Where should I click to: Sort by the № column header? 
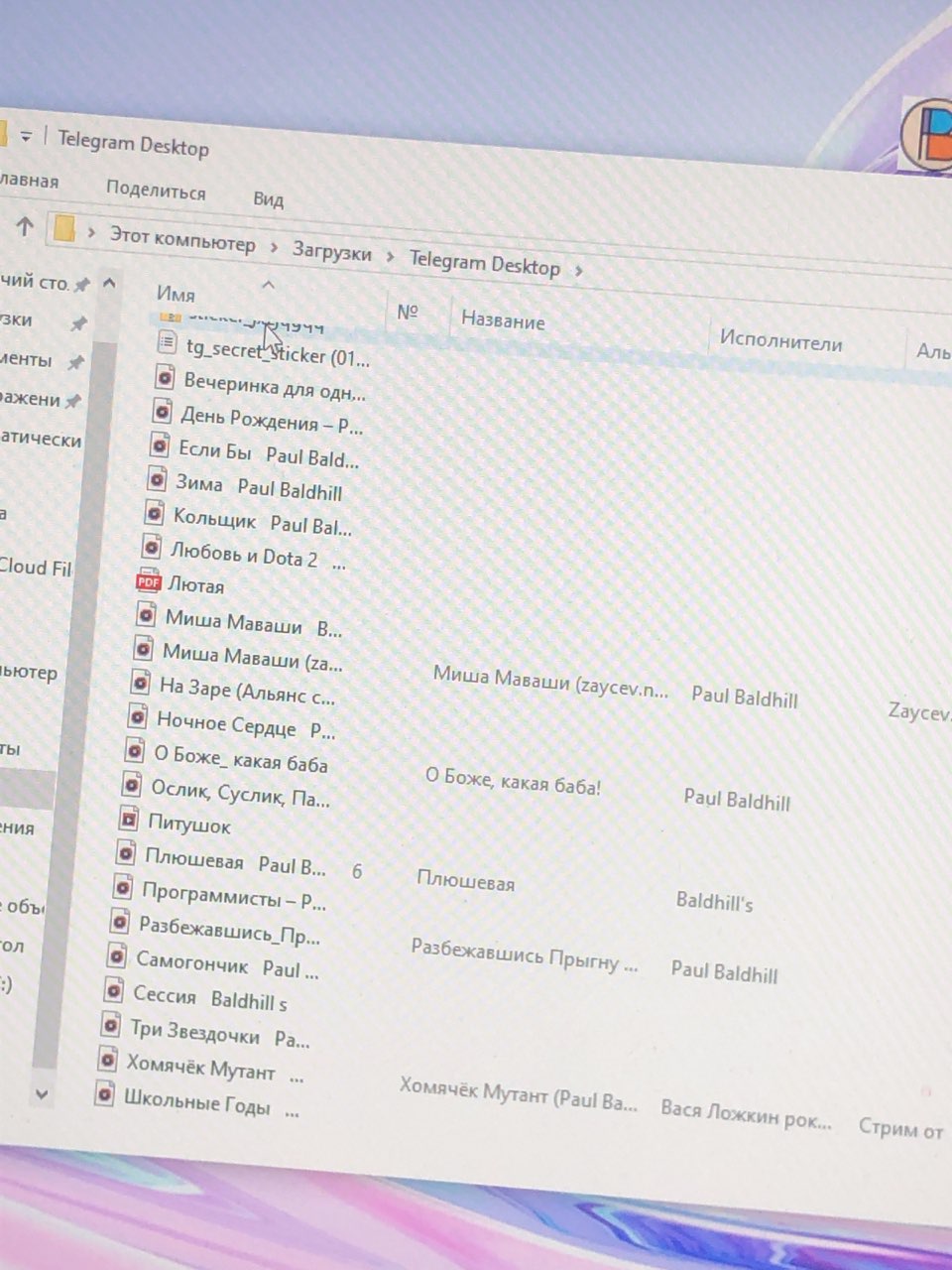click(407, 312)
